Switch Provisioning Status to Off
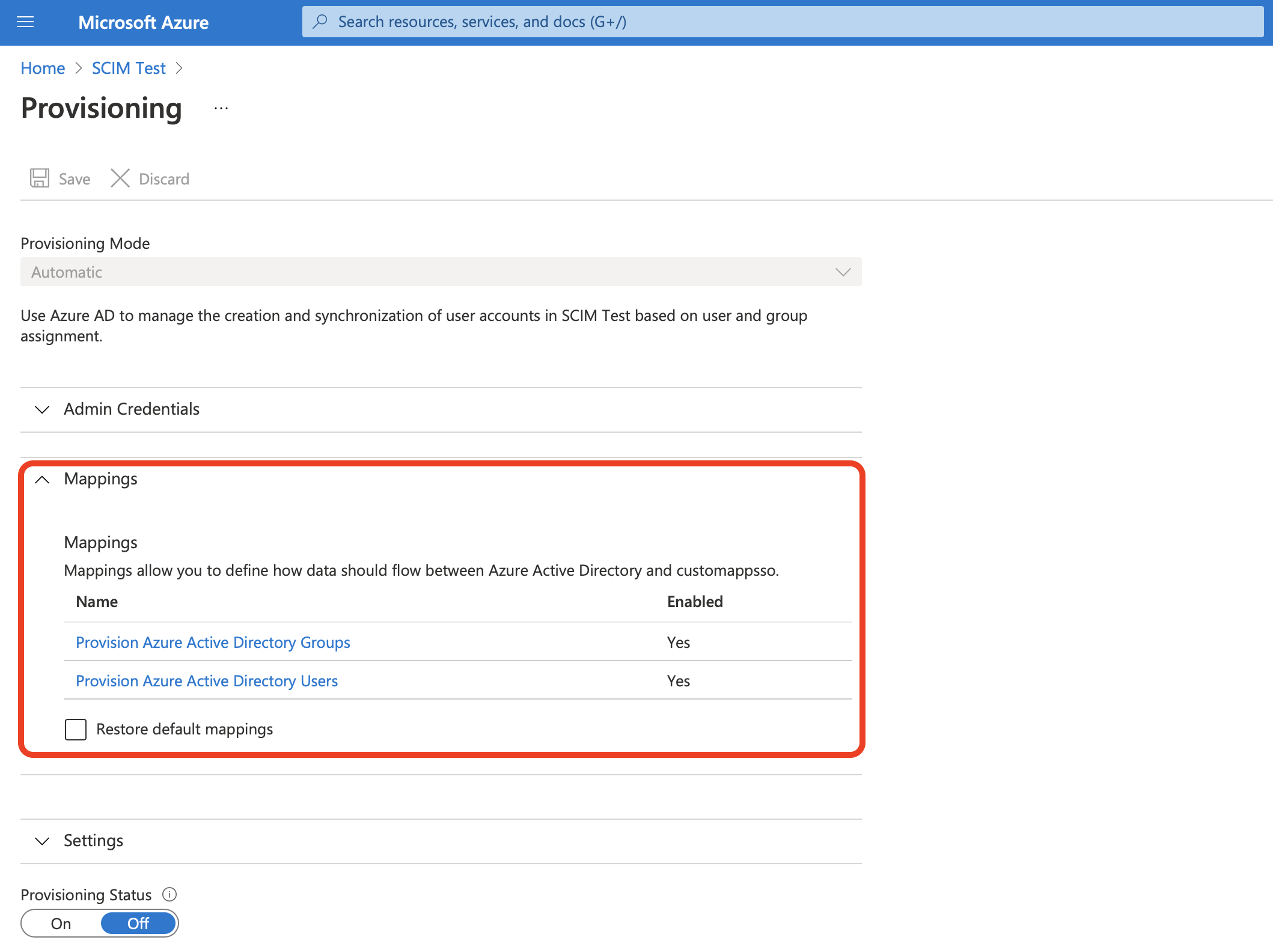 (x=138, y=923)
